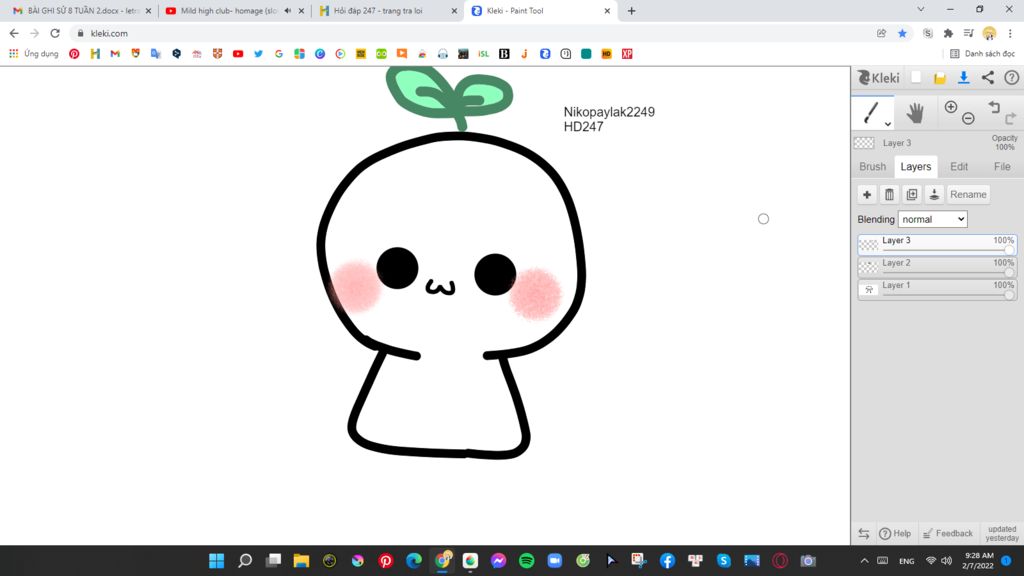This screenshot has height=576, width=1024.
Task: Click the kleki.com address bar
Action: click(470, 33)
